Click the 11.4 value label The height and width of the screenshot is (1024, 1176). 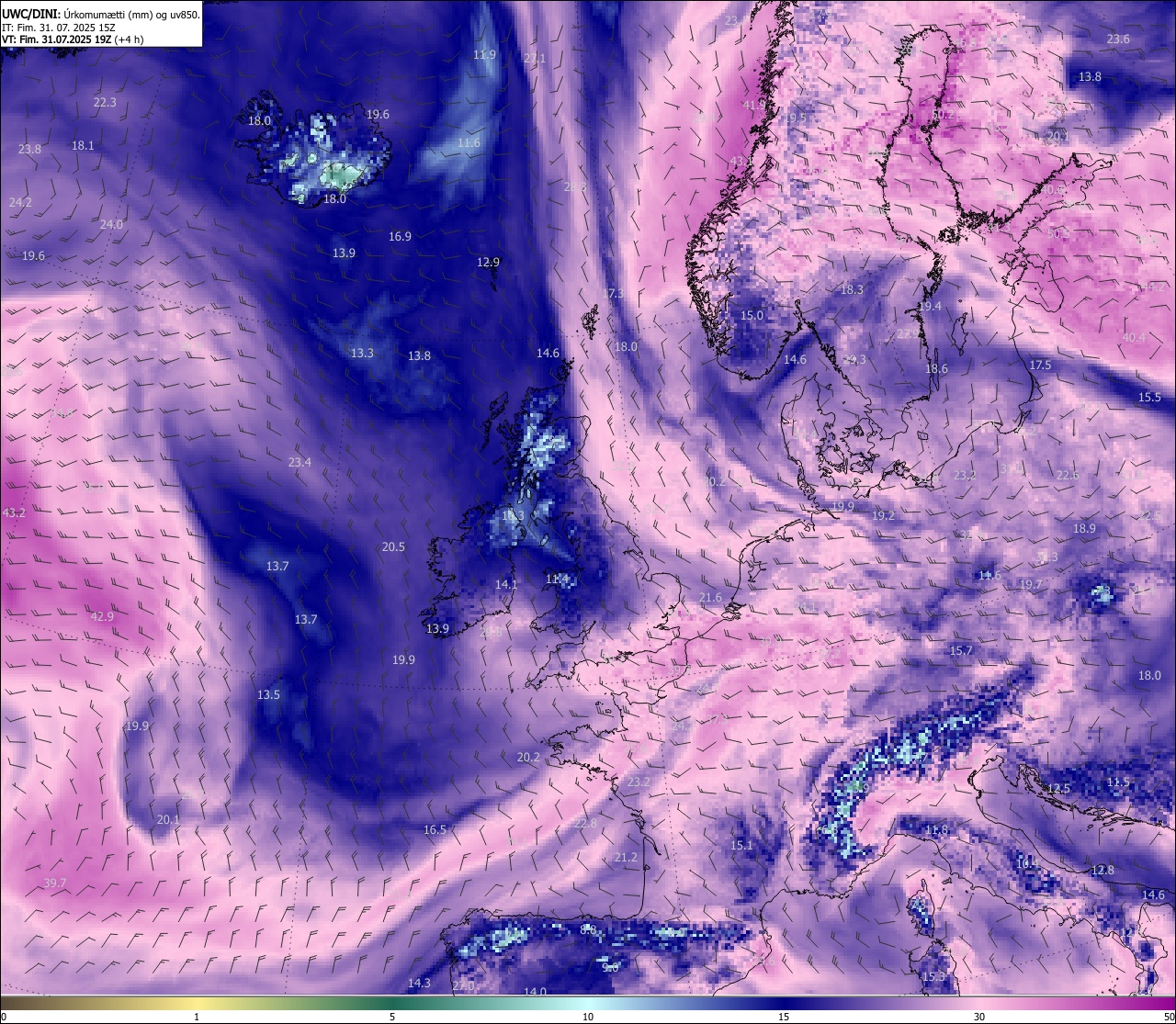(558, 579)
